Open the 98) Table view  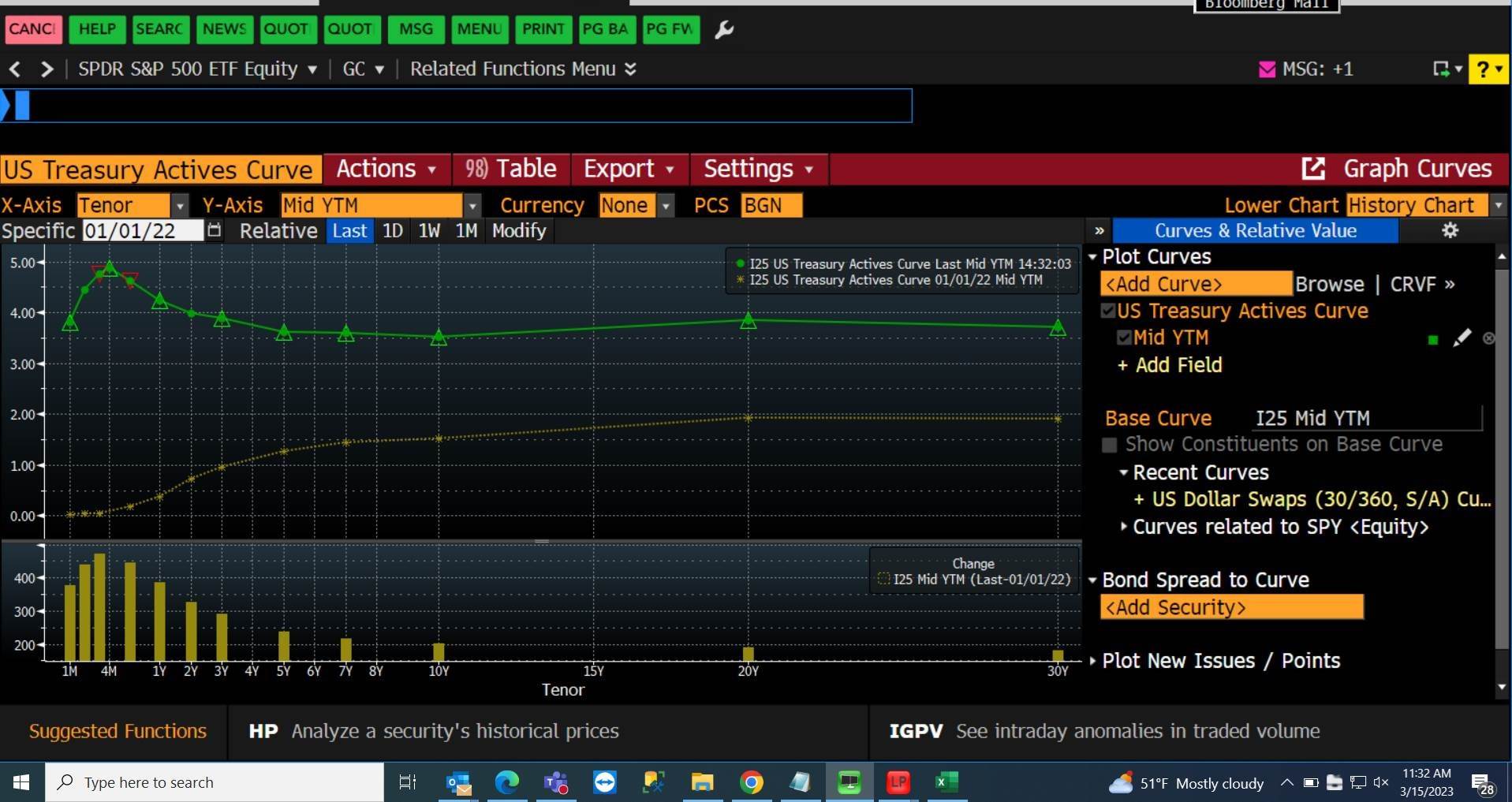coord(511,169)
